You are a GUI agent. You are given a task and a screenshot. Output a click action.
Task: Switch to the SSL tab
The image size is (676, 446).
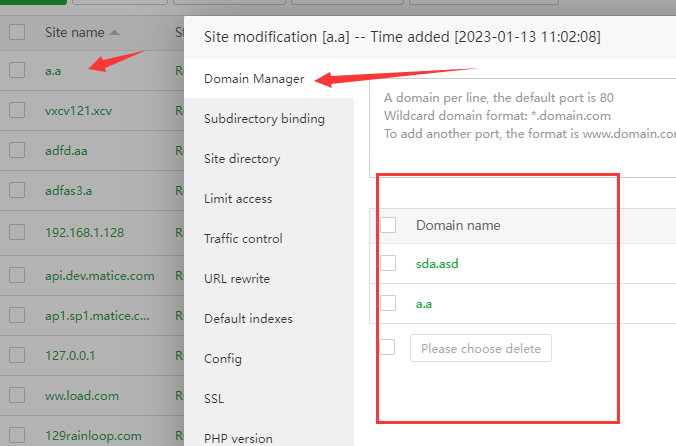pos(214,398)
